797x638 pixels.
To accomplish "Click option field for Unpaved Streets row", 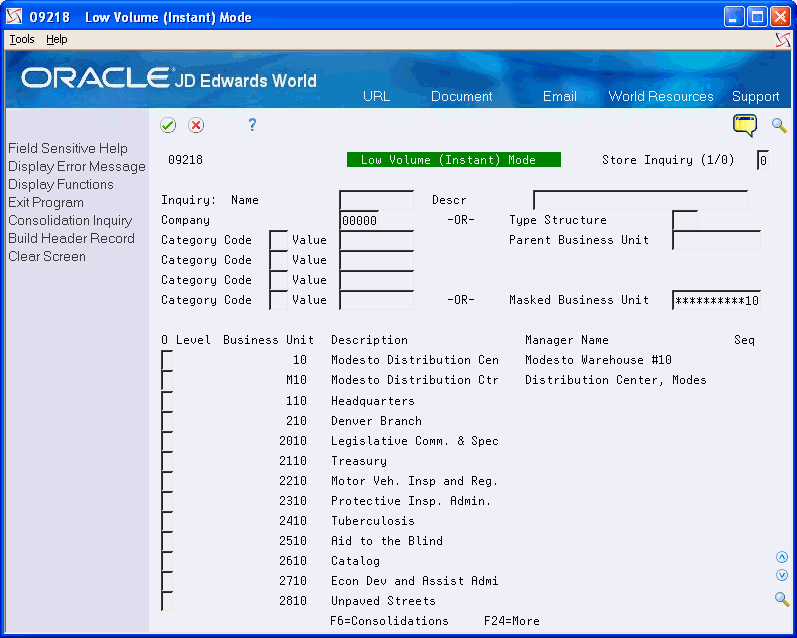I will coord(167,601).
